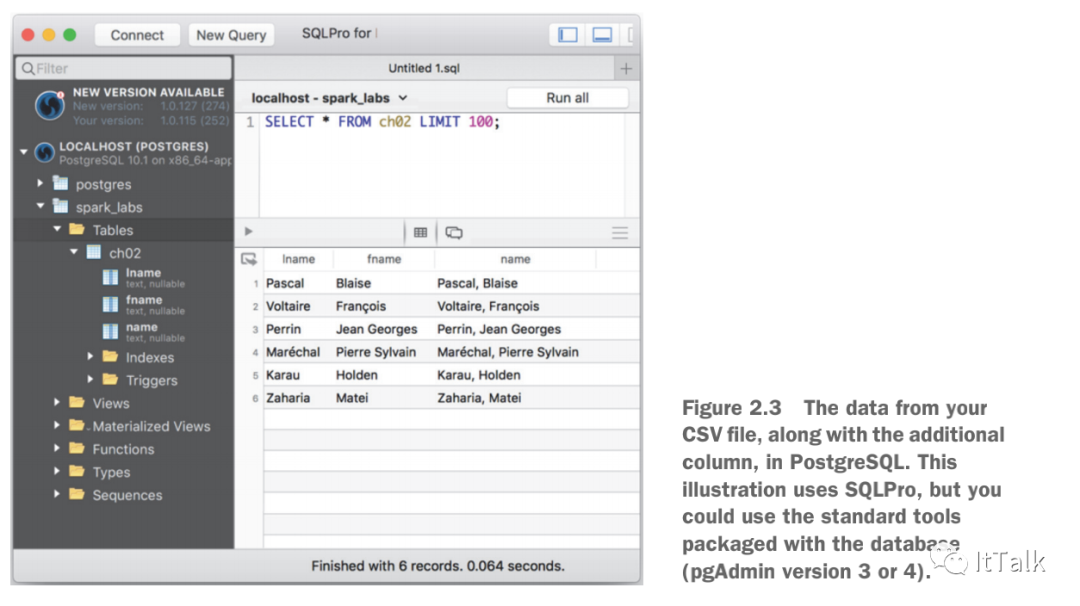This screenshot has width=1080, height=606.
Task: Select the postgres database icon
Action: point(61,183)
